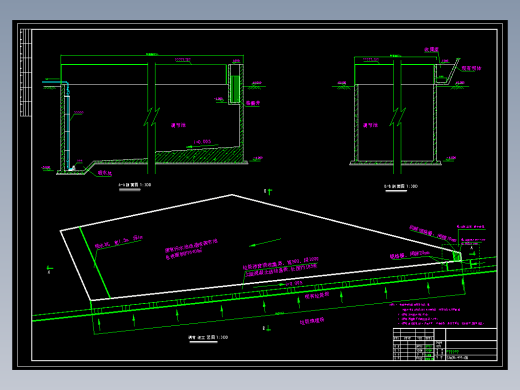Click the 调节池 label in the left section view

178,125
